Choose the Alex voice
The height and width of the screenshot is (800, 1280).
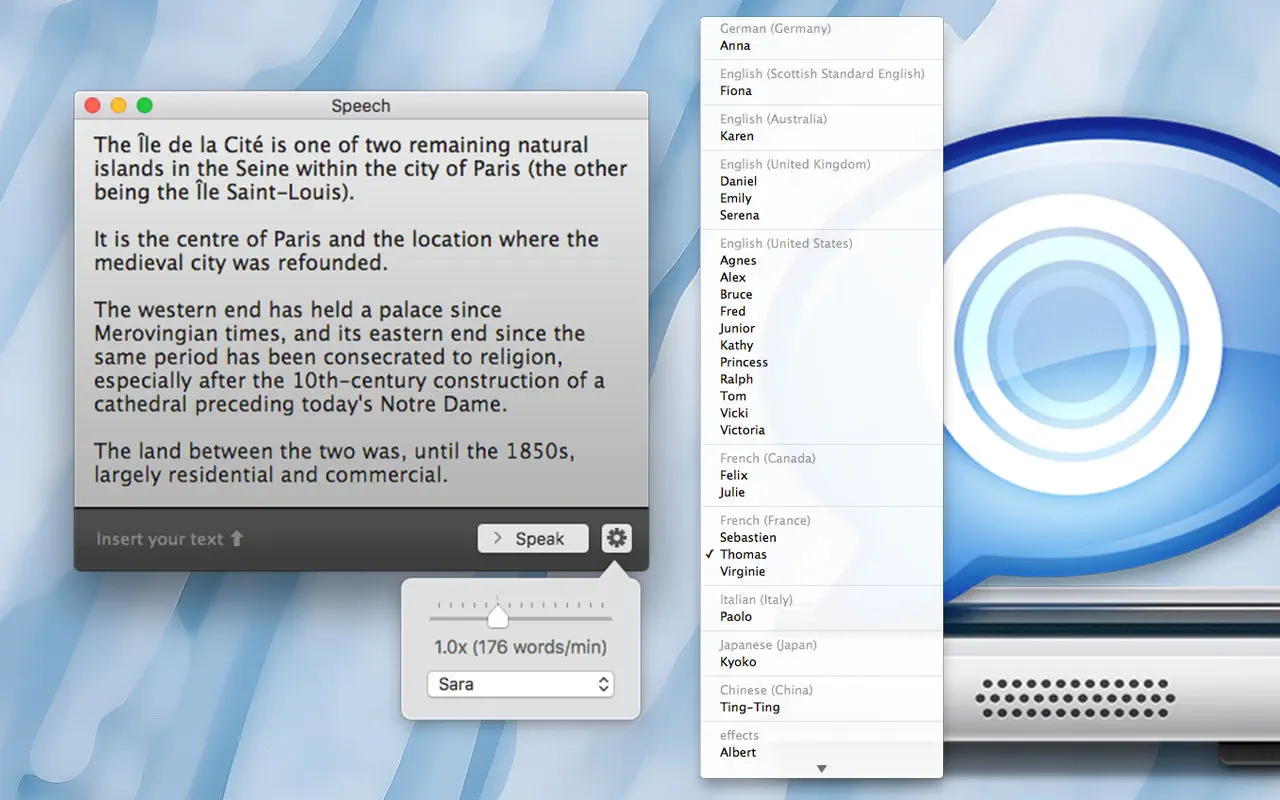tap(733, 277)
